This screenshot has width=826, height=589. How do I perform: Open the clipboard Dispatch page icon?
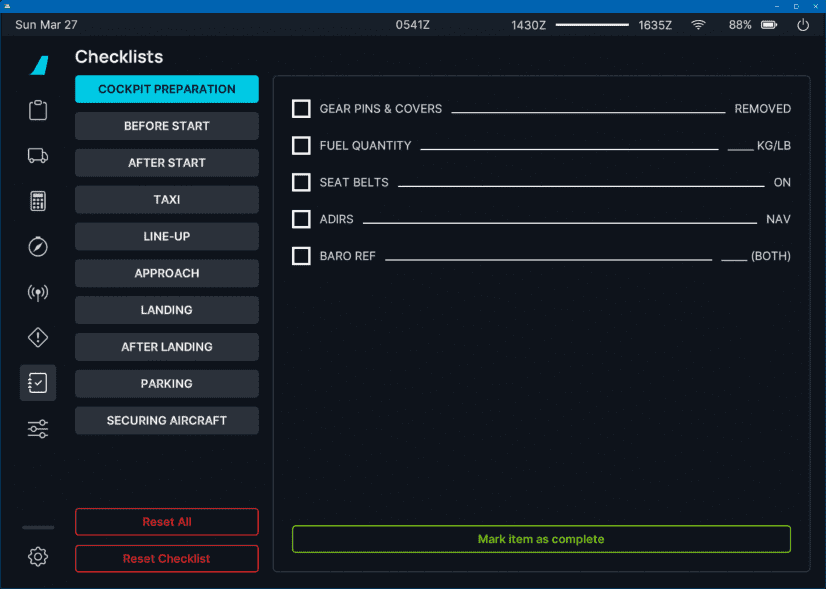tap(38, 110)
